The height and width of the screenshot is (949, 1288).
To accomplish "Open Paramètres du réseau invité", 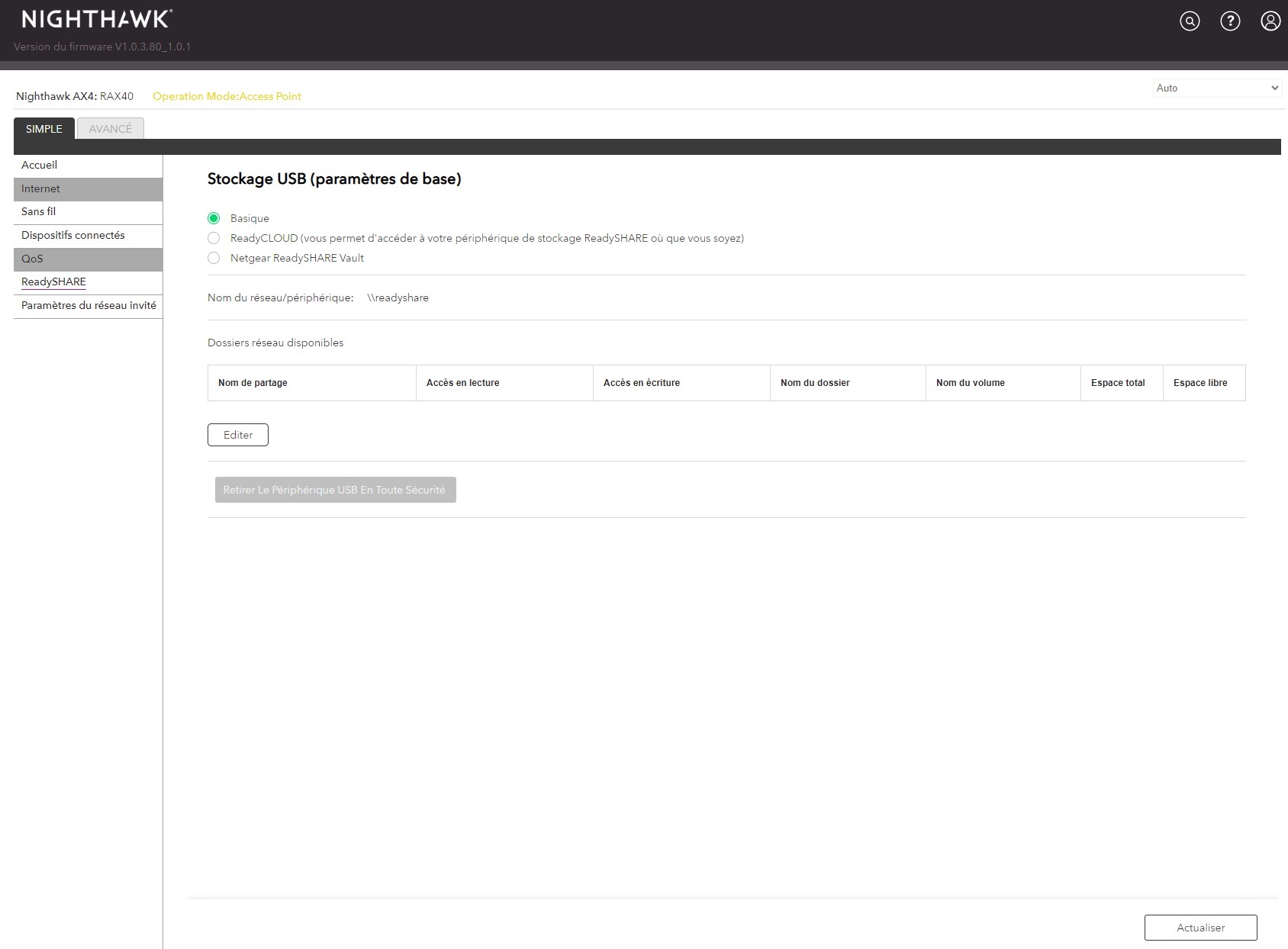I will (x=89, y=305).
